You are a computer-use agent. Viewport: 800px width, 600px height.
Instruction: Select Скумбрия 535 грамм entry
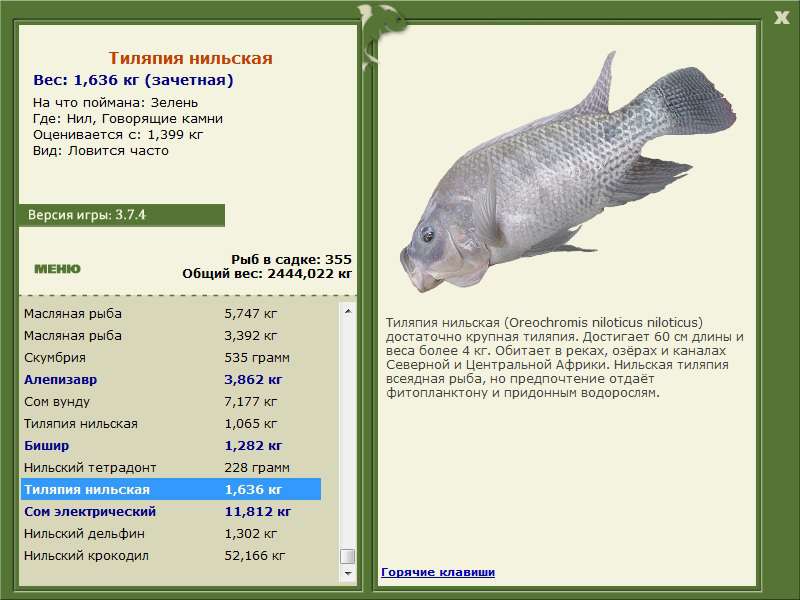(170, 358)
